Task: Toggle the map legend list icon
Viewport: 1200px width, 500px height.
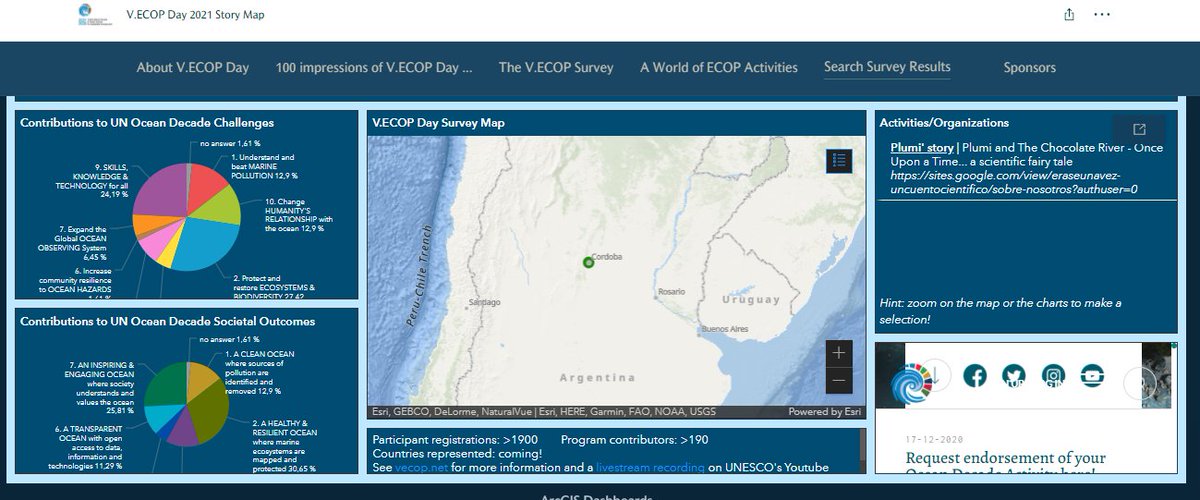Action: pos(839,160)
